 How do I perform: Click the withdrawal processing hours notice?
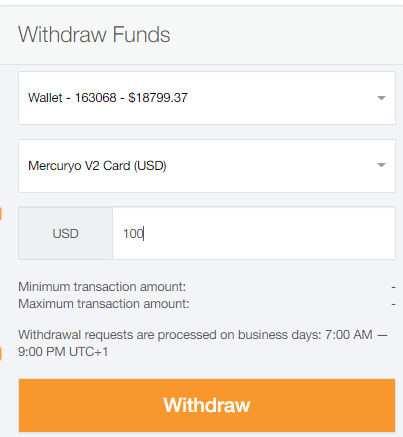[203, 343]
